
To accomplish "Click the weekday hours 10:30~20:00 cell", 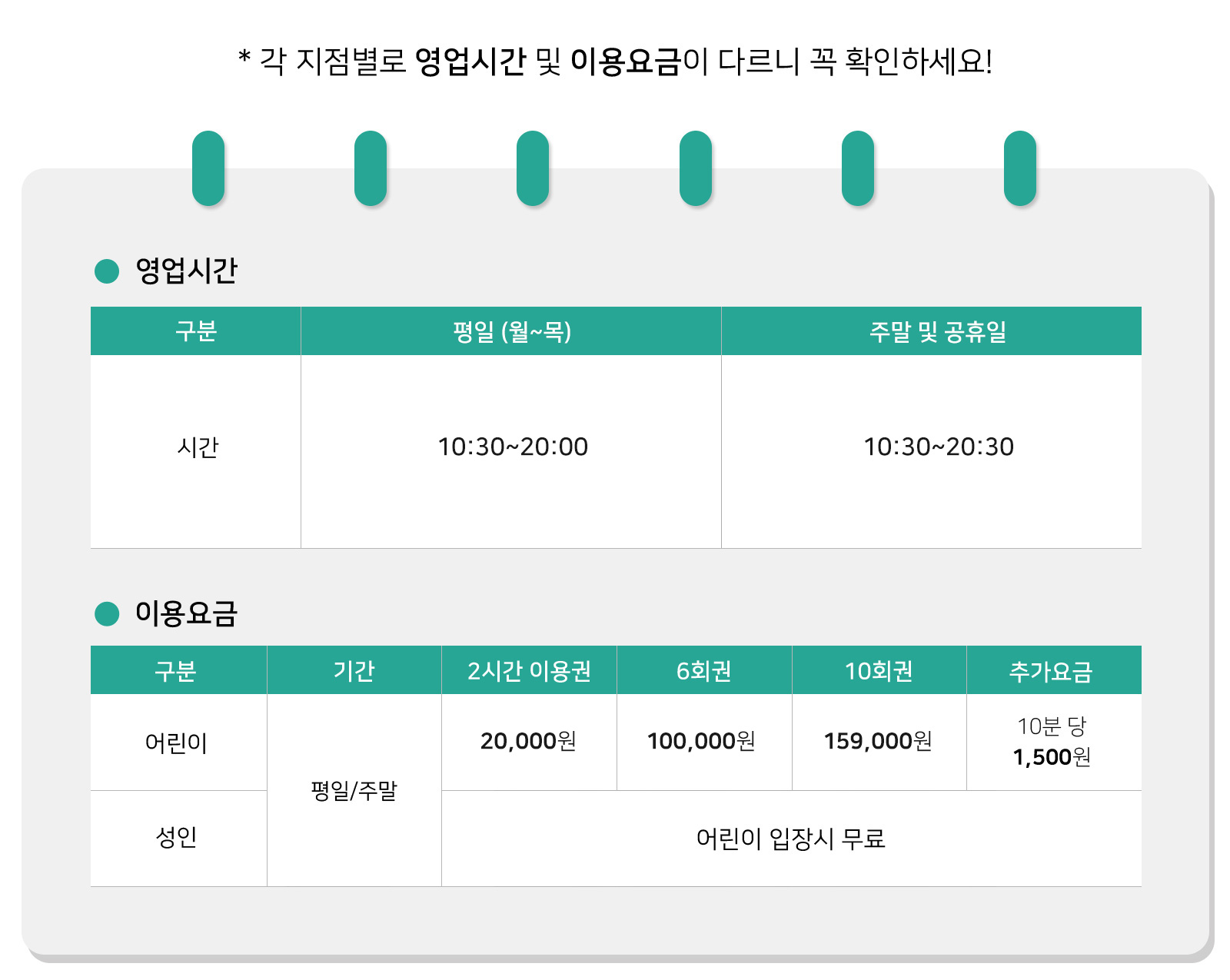I will (512, 447).
